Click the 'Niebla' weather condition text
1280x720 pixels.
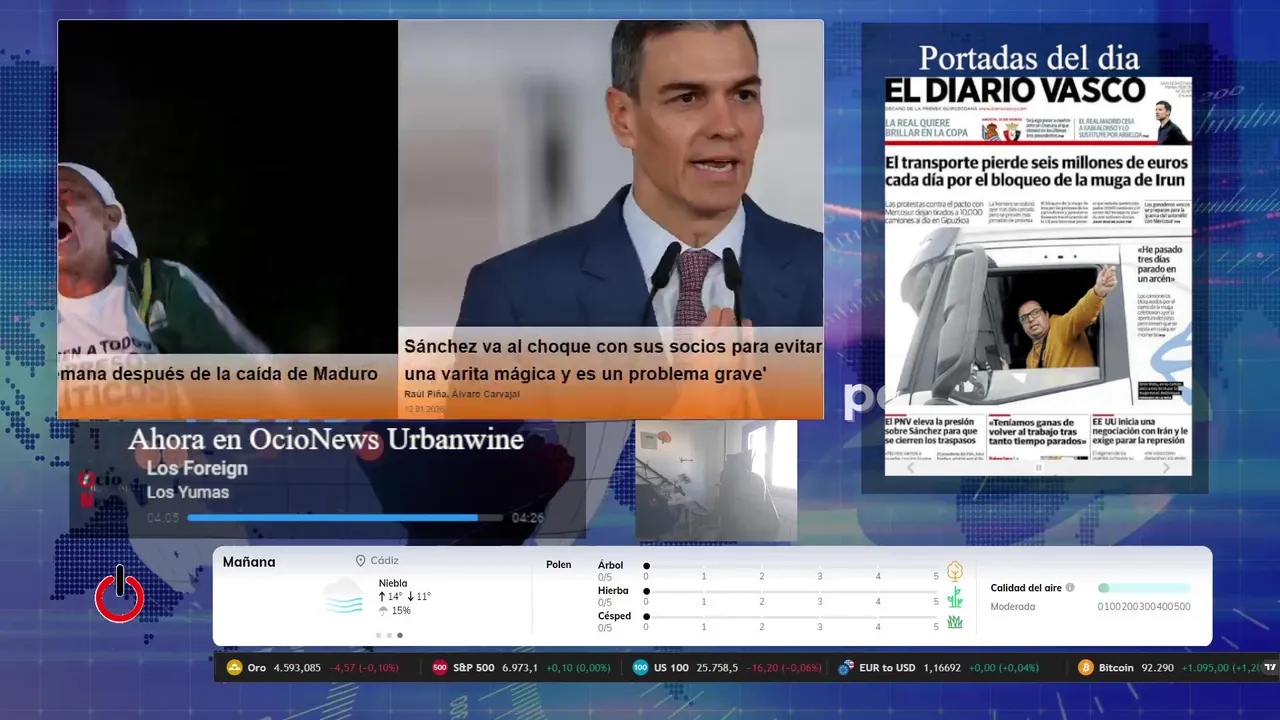(393, 583)
